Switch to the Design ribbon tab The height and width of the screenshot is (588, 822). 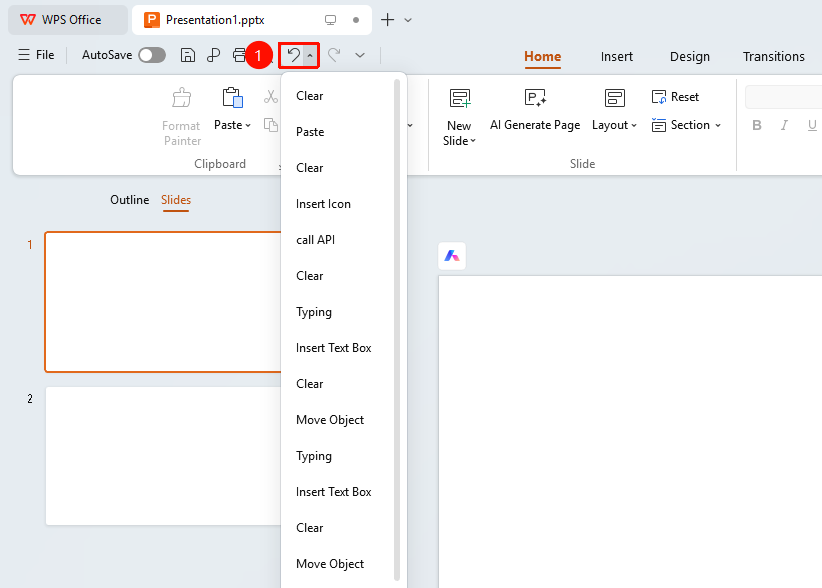pyautogui.click(x=690, y=57)
